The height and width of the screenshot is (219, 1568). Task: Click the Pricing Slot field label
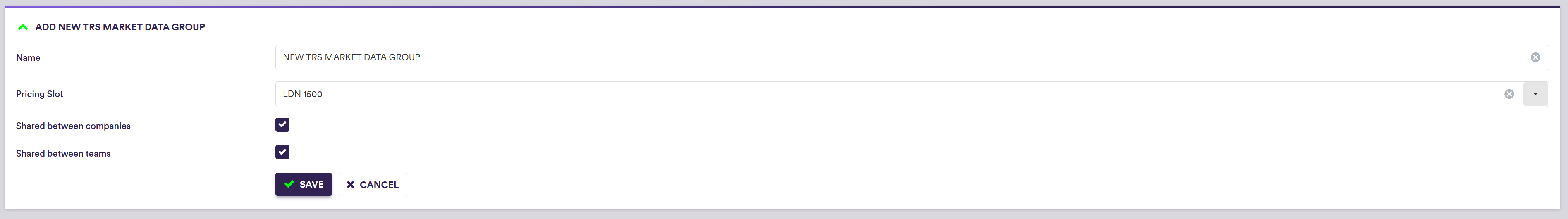[x=40, y=94]
